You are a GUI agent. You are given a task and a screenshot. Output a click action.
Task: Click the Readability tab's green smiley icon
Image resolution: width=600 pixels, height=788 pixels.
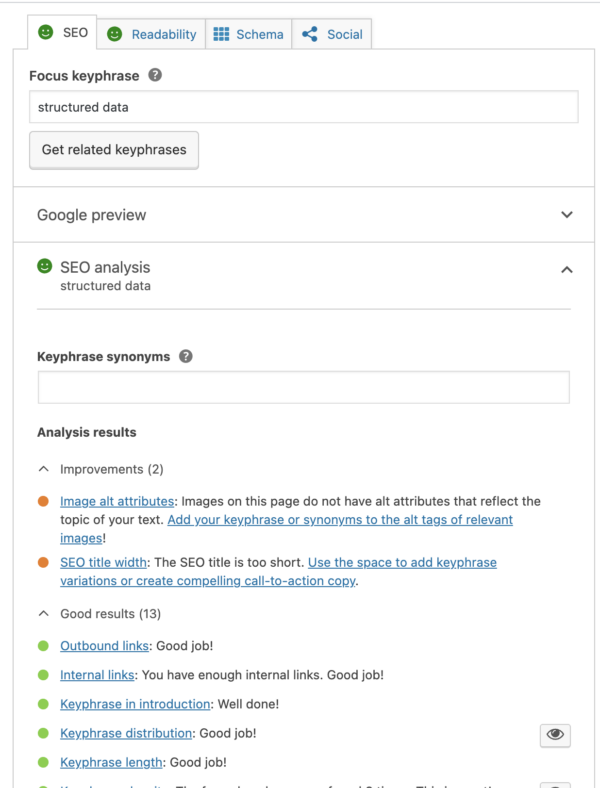coord(115,34)
